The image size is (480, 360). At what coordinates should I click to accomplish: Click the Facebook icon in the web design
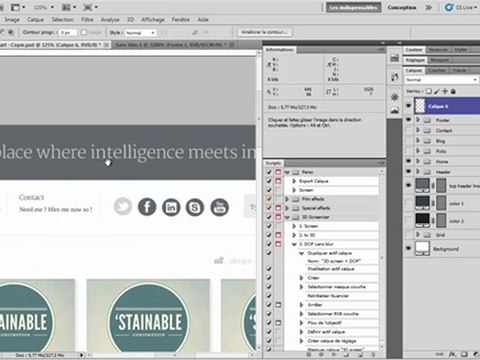tap(147, 207)
